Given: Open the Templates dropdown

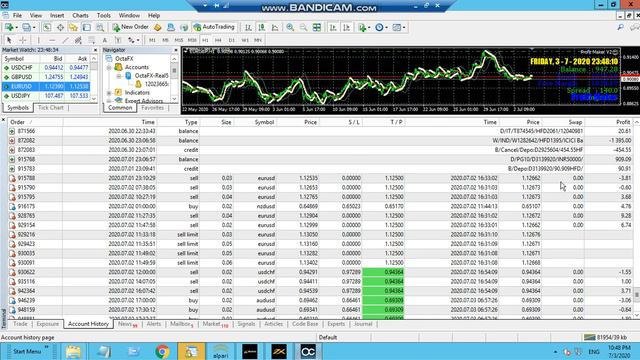Looking at the screenshot, I should tap(399, 27).
